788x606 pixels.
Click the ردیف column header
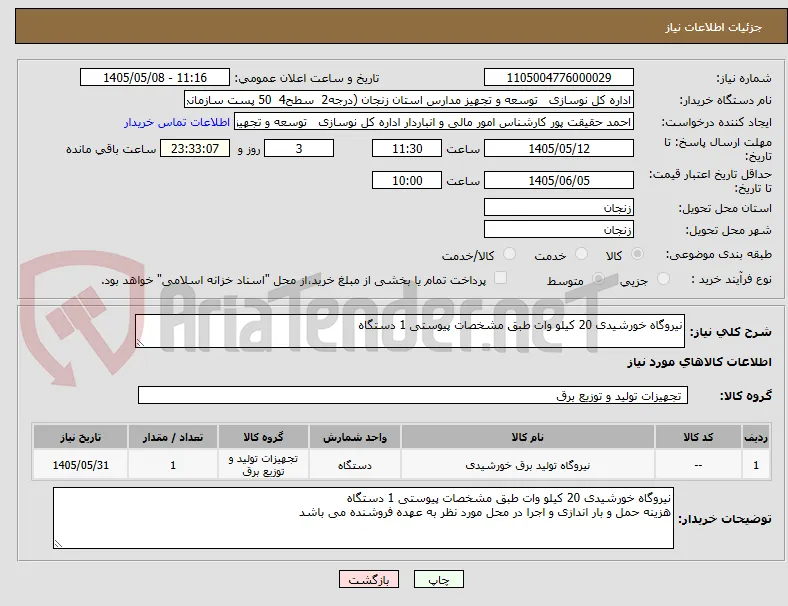tap(756, 437)
